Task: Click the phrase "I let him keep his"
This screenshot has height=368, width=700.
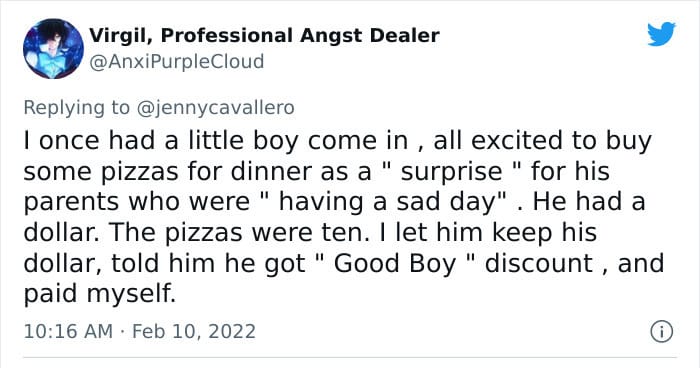Action: pyautogui.click(x=488, y=233)
